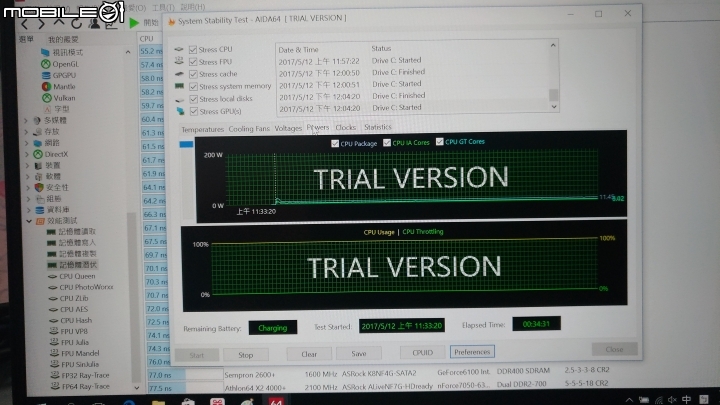Toggle the Stress GPU(s) checkbox
This screenshot has width=720, height=405.
(194, 111)
